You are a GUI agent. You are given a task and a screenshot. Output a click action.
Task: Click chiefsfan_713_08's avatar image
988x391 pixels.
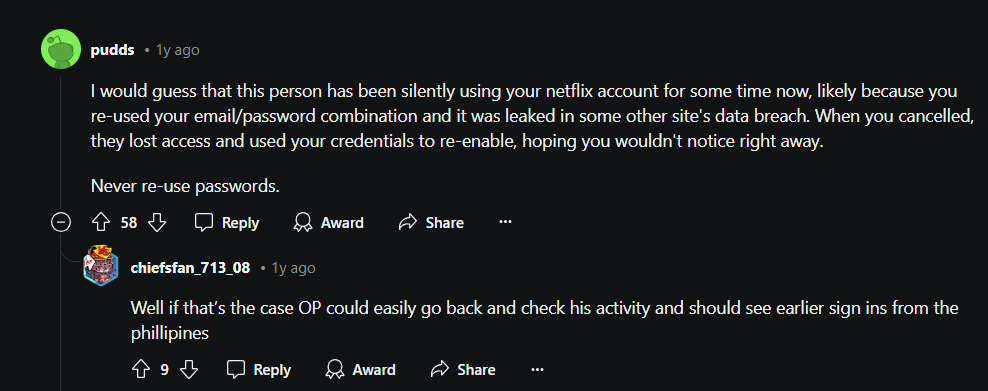[x=101, y=266]
